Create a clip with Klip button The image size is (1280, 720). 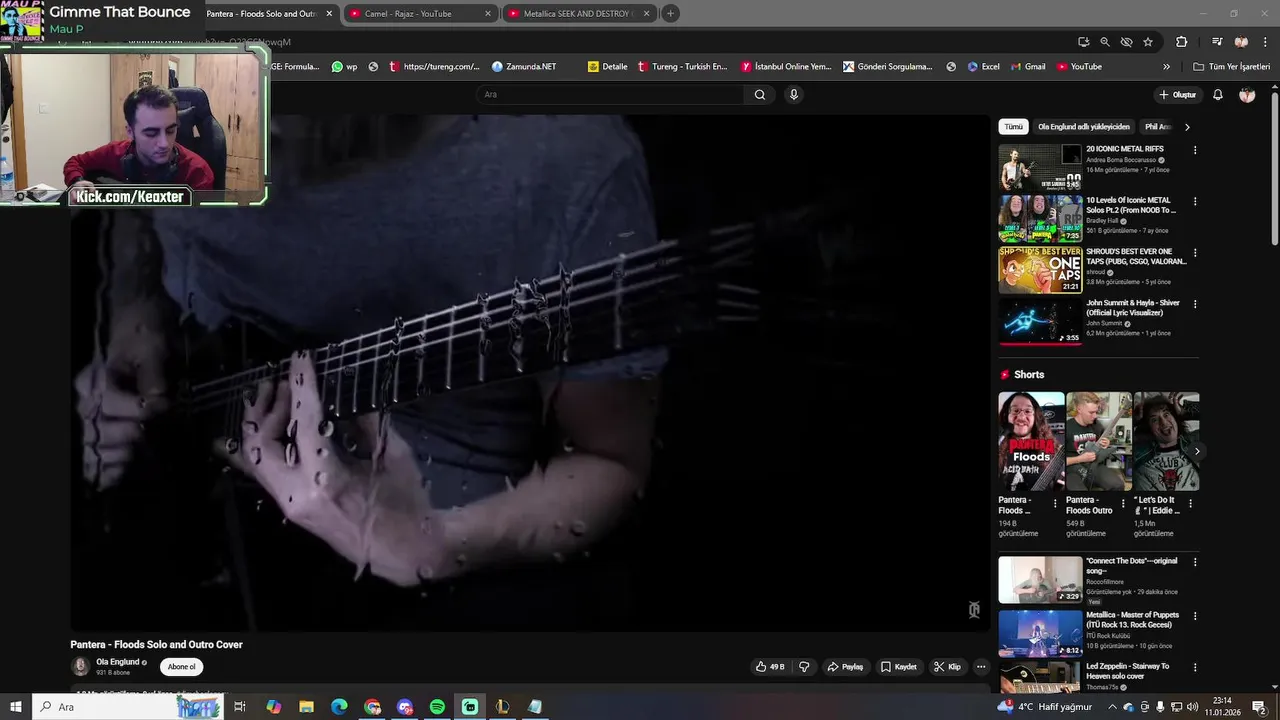pyautogui.click(x=947, y=667)
